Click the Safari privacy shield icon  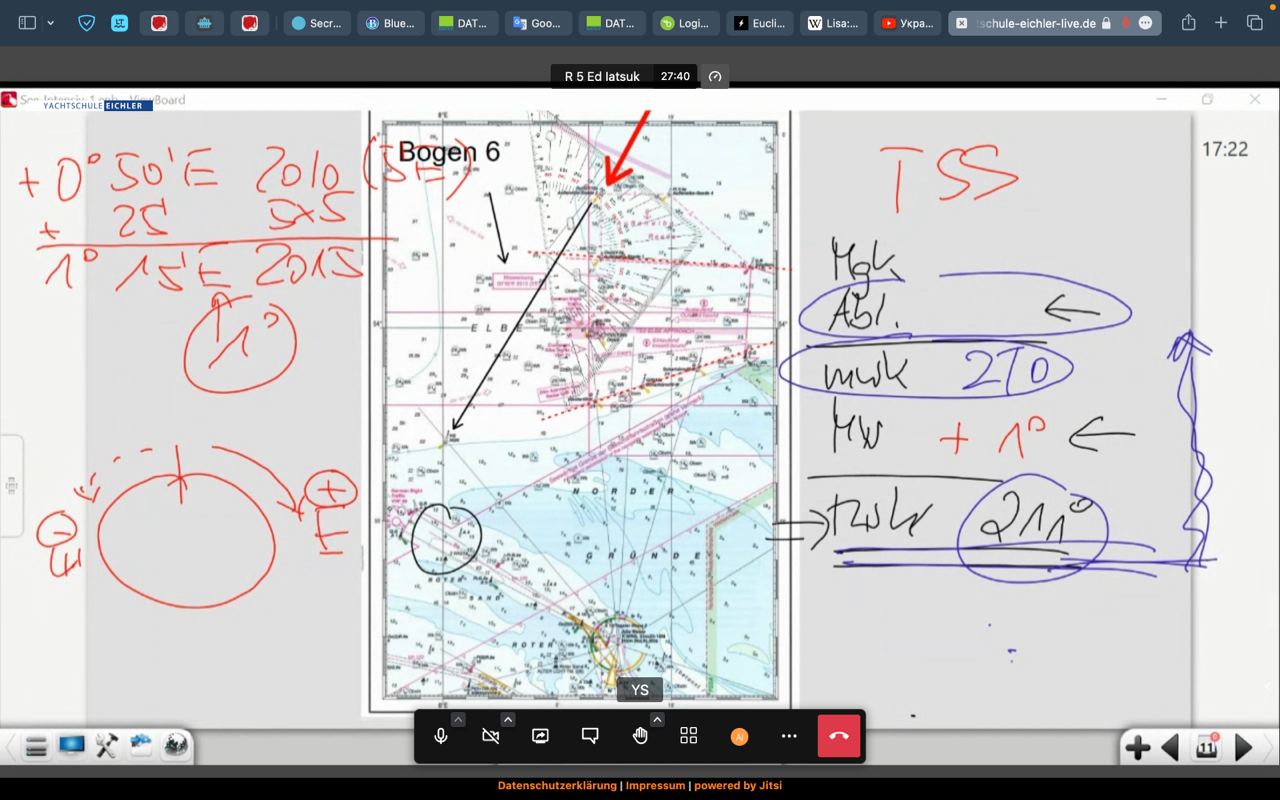pos(87,22)
